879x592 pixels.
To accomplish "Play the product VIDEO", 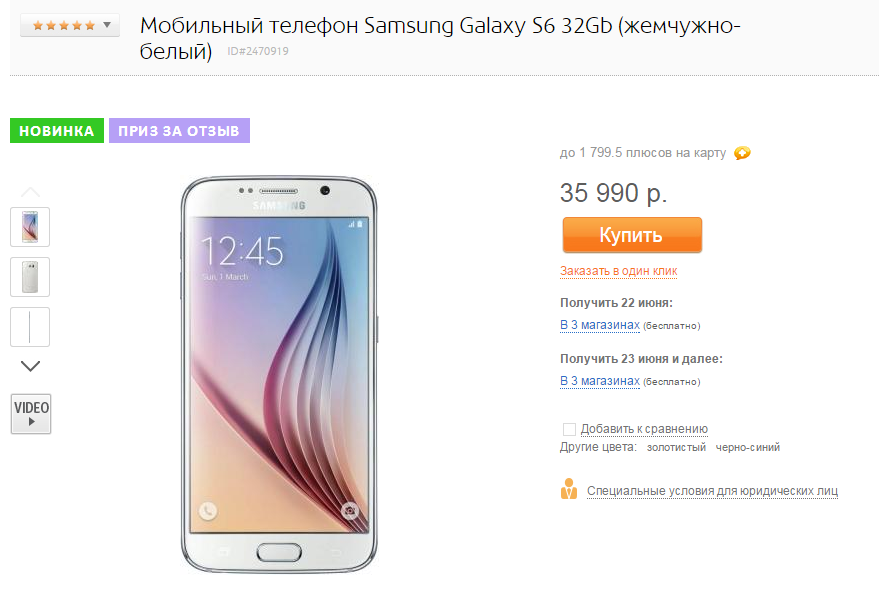I will [x=31, y=414].
